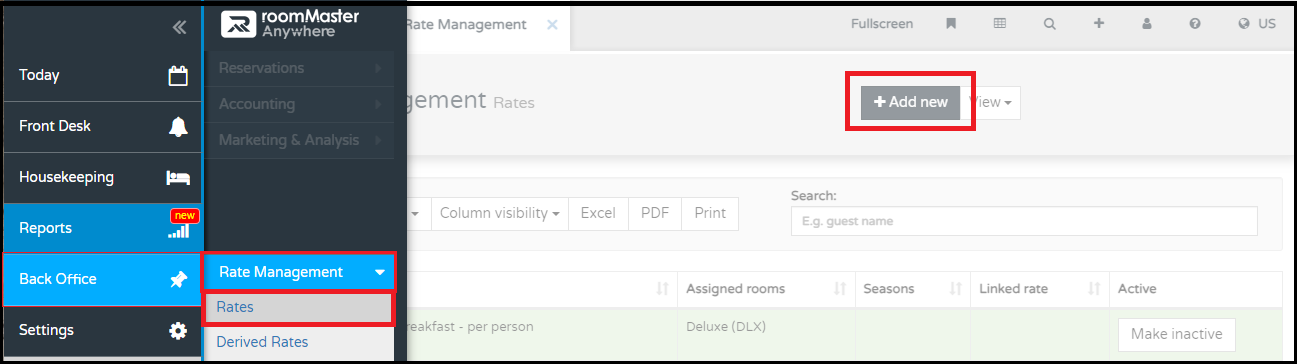Open Back Office in the sidebar
The image size is (1297, 364).
[x=101, y=279]
